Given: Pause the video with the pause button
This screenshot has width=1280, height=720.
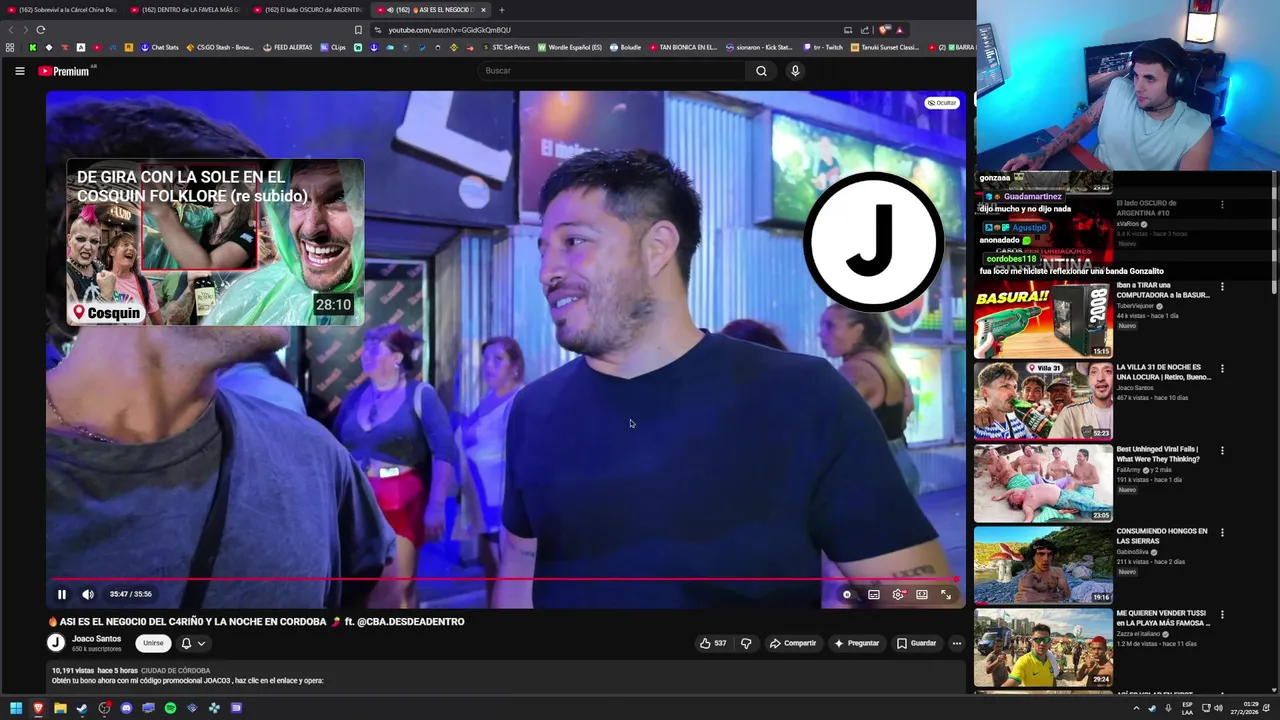Looking at the screenshot, I should tap(61, 594).
